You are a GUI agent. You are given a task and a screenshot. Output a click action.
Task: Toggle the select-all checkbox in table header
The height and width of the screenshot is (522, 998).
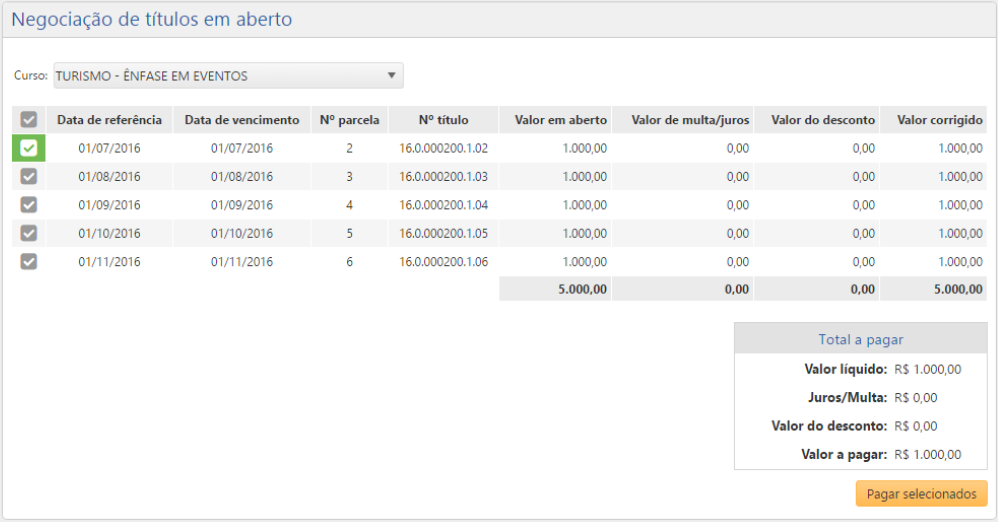(29, 120)
